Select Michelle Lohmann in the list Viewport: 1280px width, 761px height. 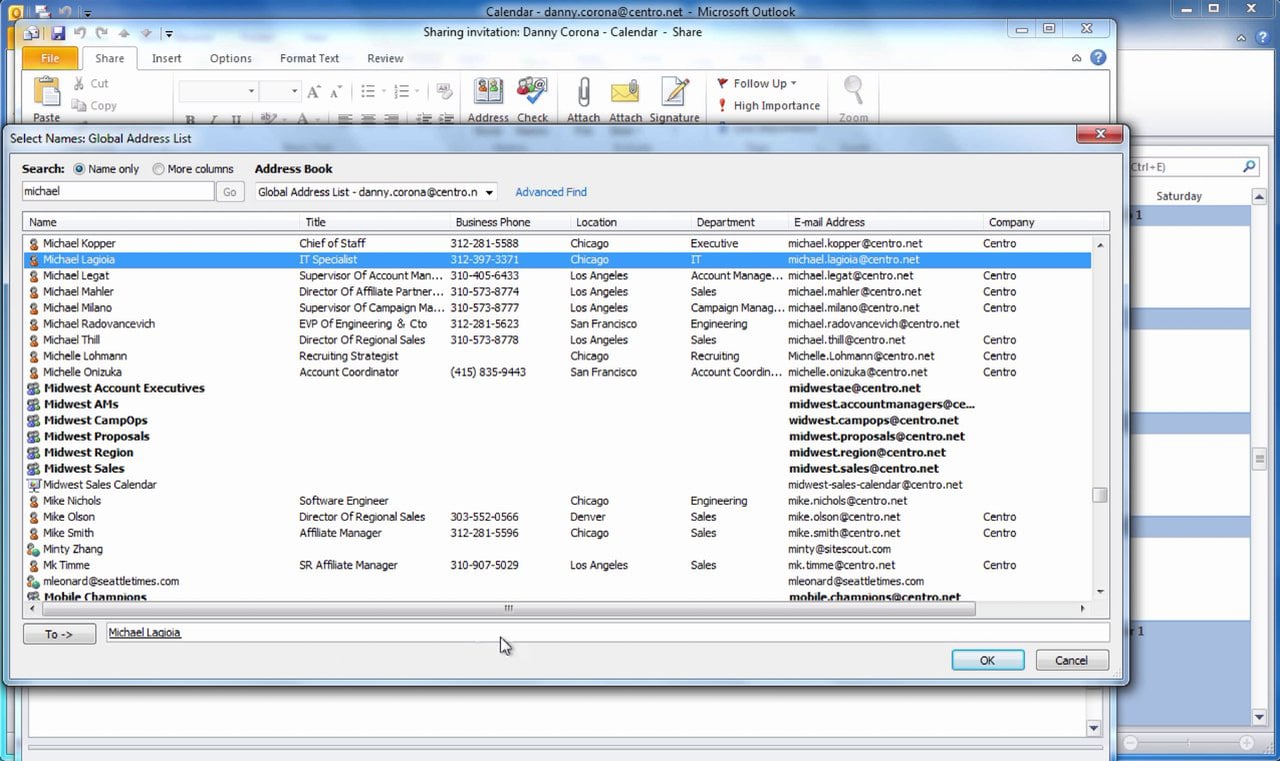tap(557, 356)
